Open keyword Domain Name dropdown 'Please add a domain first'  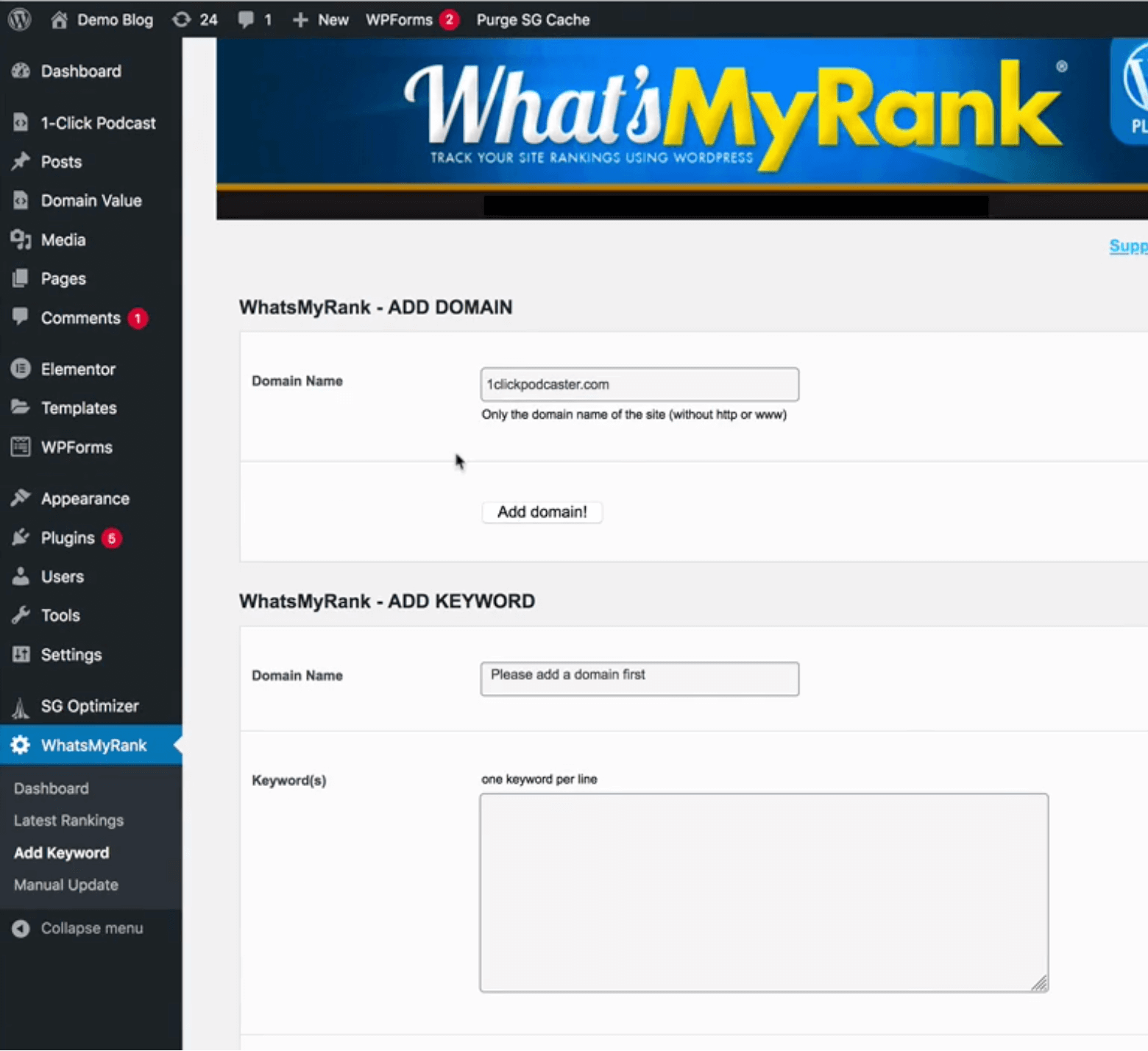[639, 679]
